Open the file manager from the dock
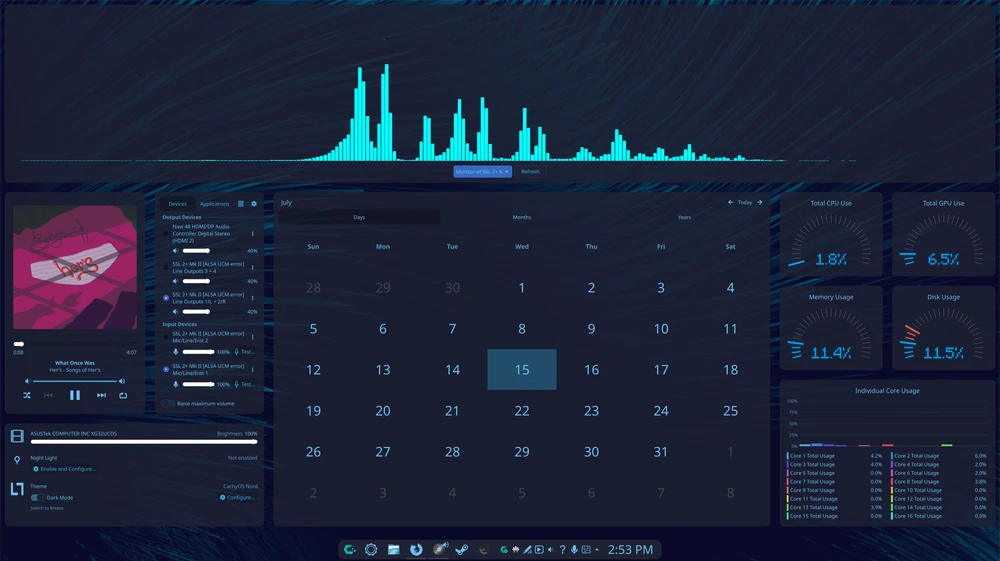The image size is (1000, 561). [393, 550]
